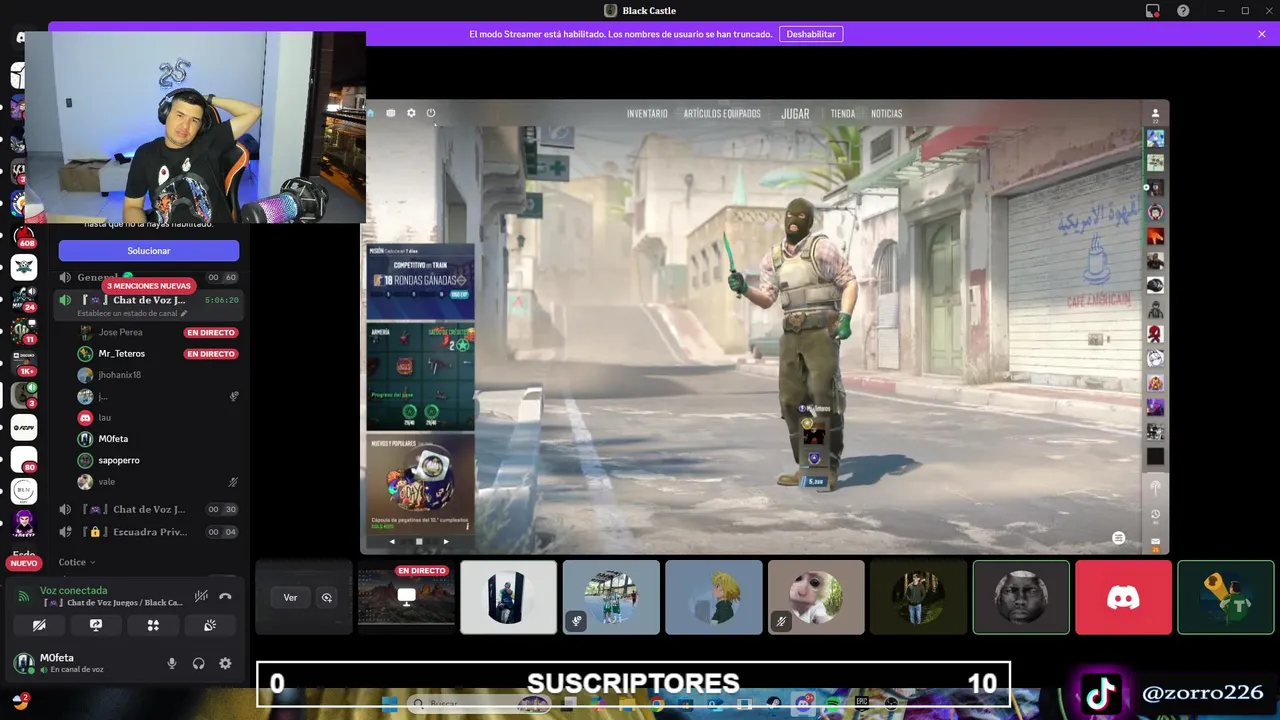Join the second Chat de Voz channel 00/30
Image resolution: width=1280 pixels, height=720 pixels.
tap(148, 510)
